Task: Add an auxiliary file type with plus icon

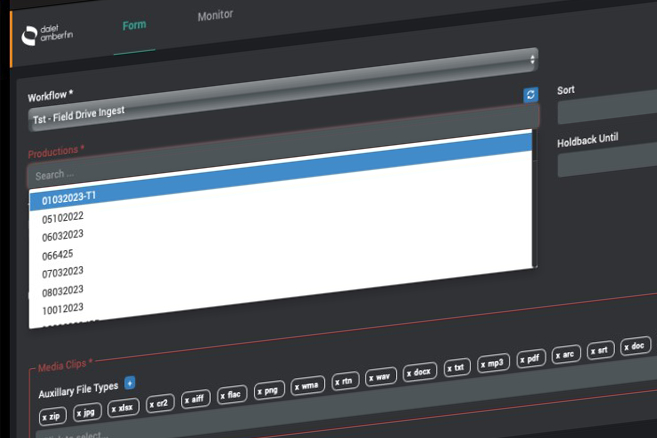Action: click(x=130, y=383)
